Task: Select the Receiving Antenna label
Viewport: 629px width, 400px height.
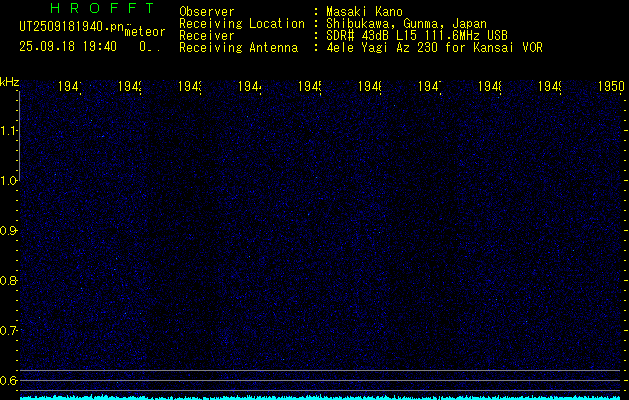Action: coord(238,47)
